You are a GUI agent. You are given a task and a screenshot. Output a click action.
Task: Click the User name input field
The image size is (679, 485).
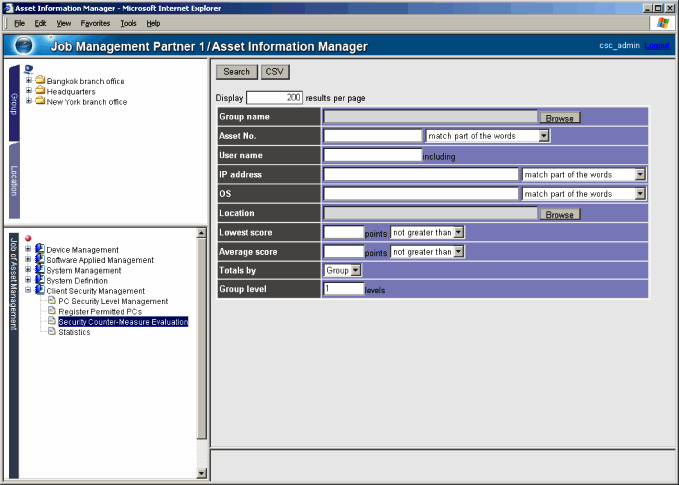coord(372,155)
